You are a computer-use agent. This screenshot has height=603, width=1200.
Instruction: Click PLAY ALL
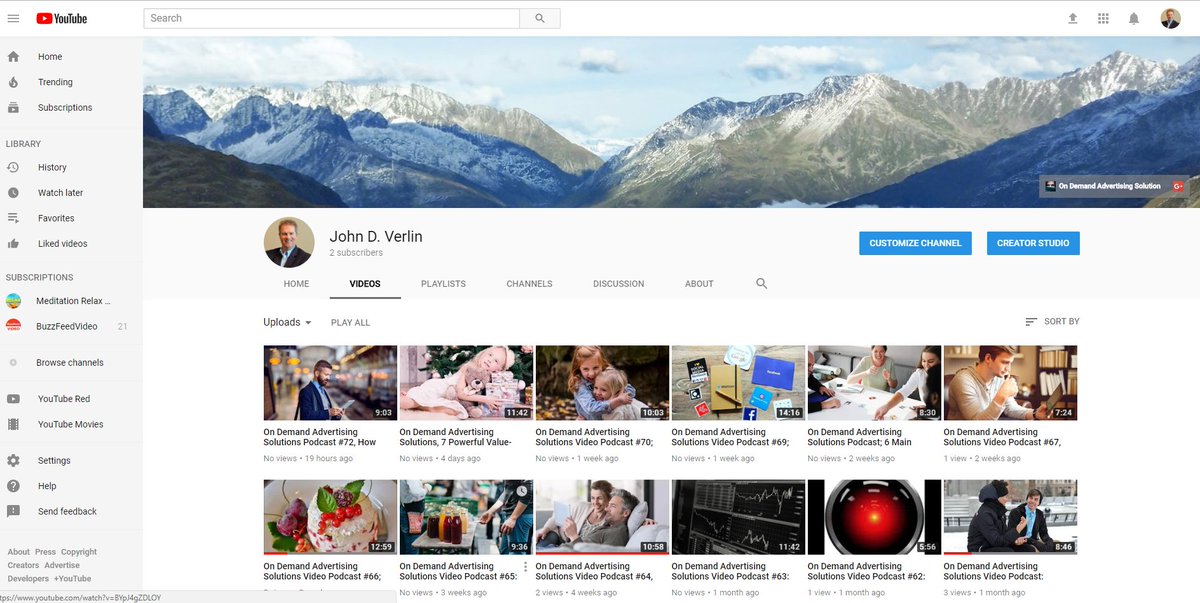pyautogui.click(x=350, y=323)
